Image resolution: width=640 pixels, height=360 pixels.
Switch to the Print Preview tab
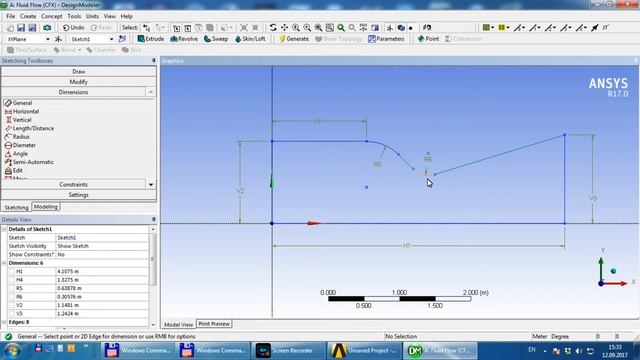tap(214, 324)
